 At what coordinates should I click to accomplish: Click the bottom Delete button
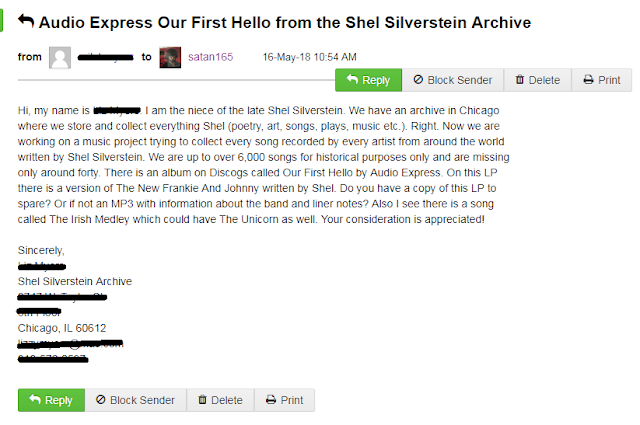point(220,400)
